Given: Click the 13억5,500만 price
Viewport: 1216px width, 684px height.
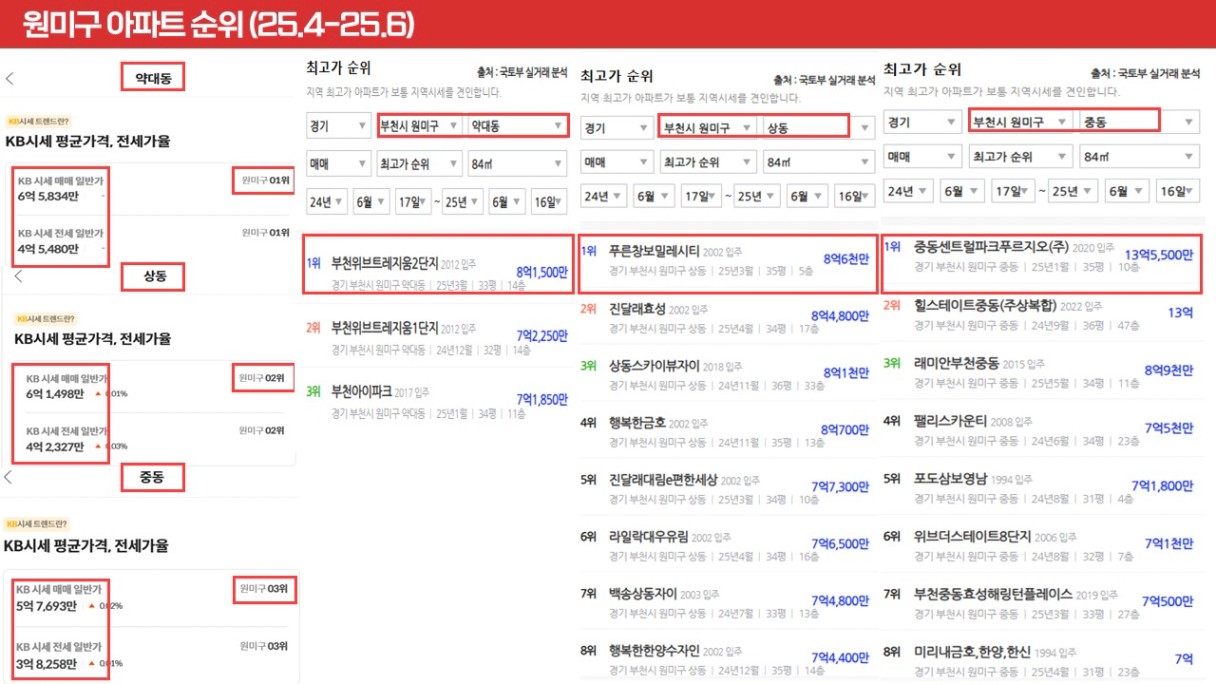Looking at the screenshot, I should pyautogui.click(x=1159, y=255).
